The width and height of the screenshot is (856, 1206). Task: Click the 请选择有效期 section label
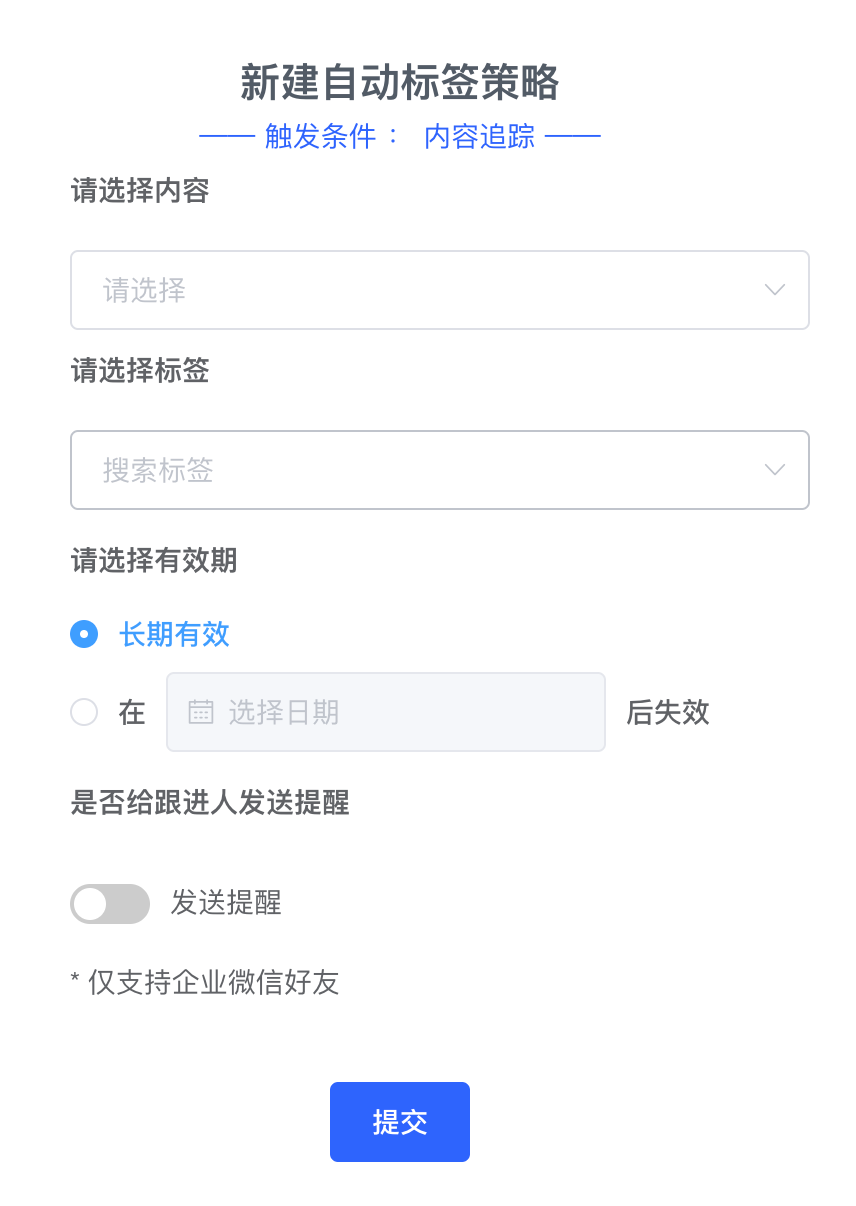point(154,560)
